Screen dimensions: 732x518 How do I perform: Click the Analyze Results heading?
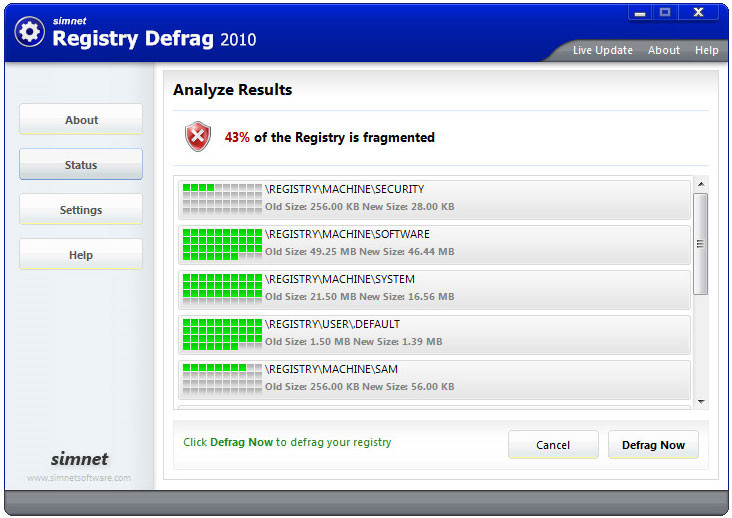click(x=232, y=90)
